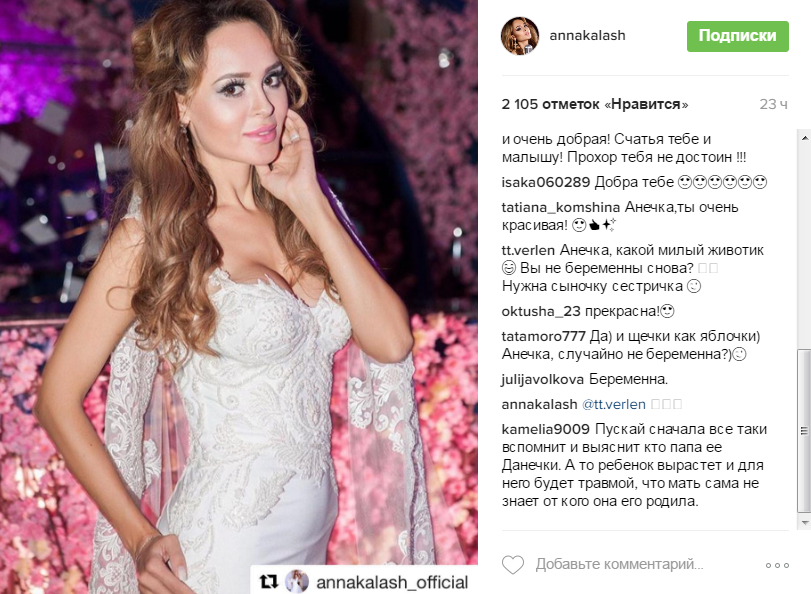
Task: Open commenter isaka060289 profile
Action: pyautogui.click(x=546, y=182)
